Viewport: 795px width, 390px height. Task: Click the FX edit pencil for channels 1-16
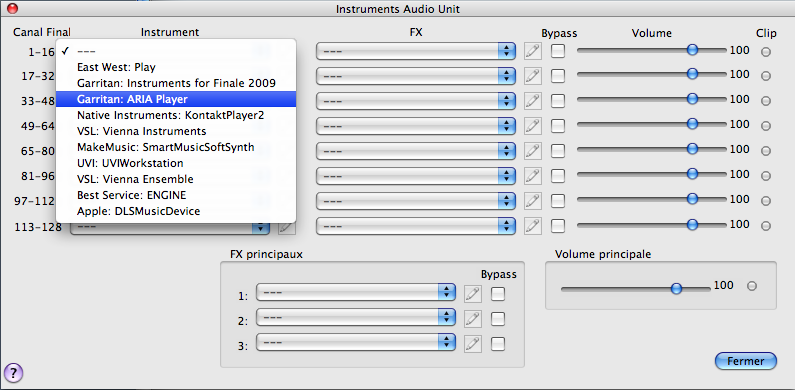(x=532, y=51)
